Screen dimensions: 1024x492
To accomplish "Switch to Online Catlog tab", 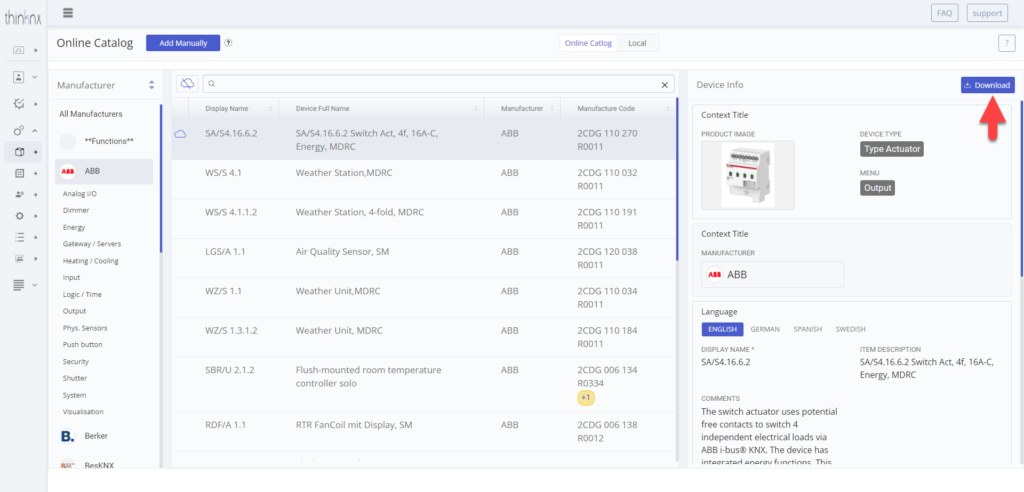I will [588, 43].
